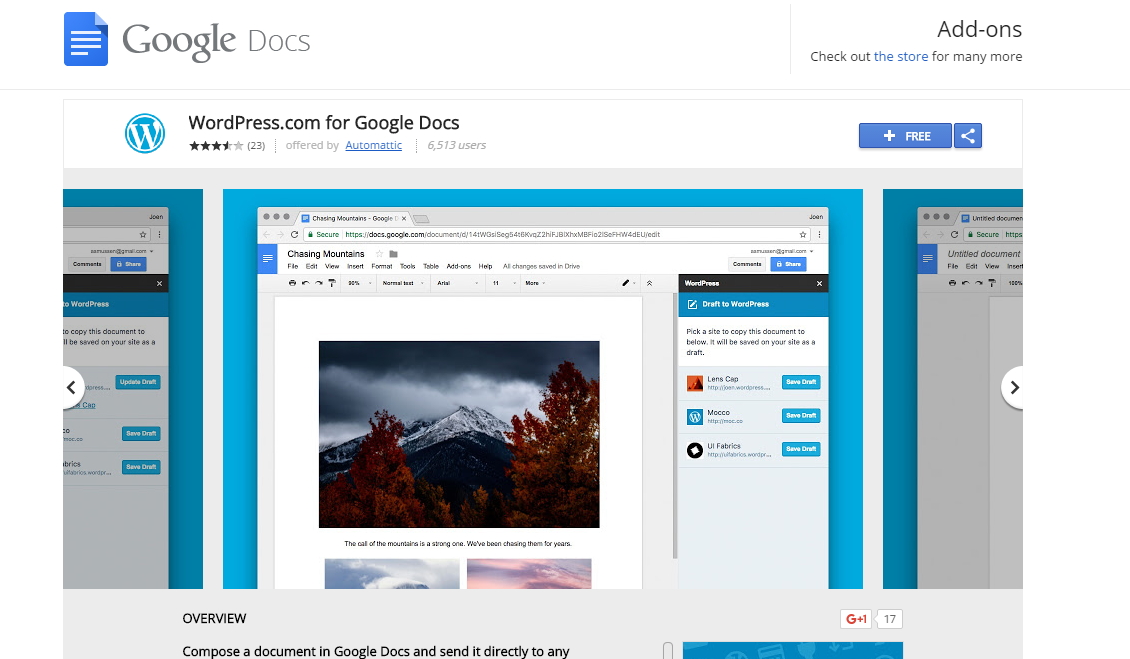Click Add-ons menu in center screenshot
The width and height of the screenshot is (1130, 659).
pos(458,266)
